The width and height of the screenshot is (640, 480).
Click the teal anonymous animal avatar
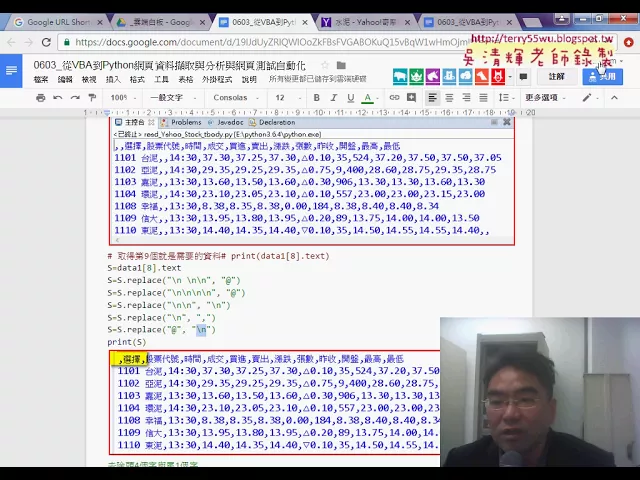point(400,76)
